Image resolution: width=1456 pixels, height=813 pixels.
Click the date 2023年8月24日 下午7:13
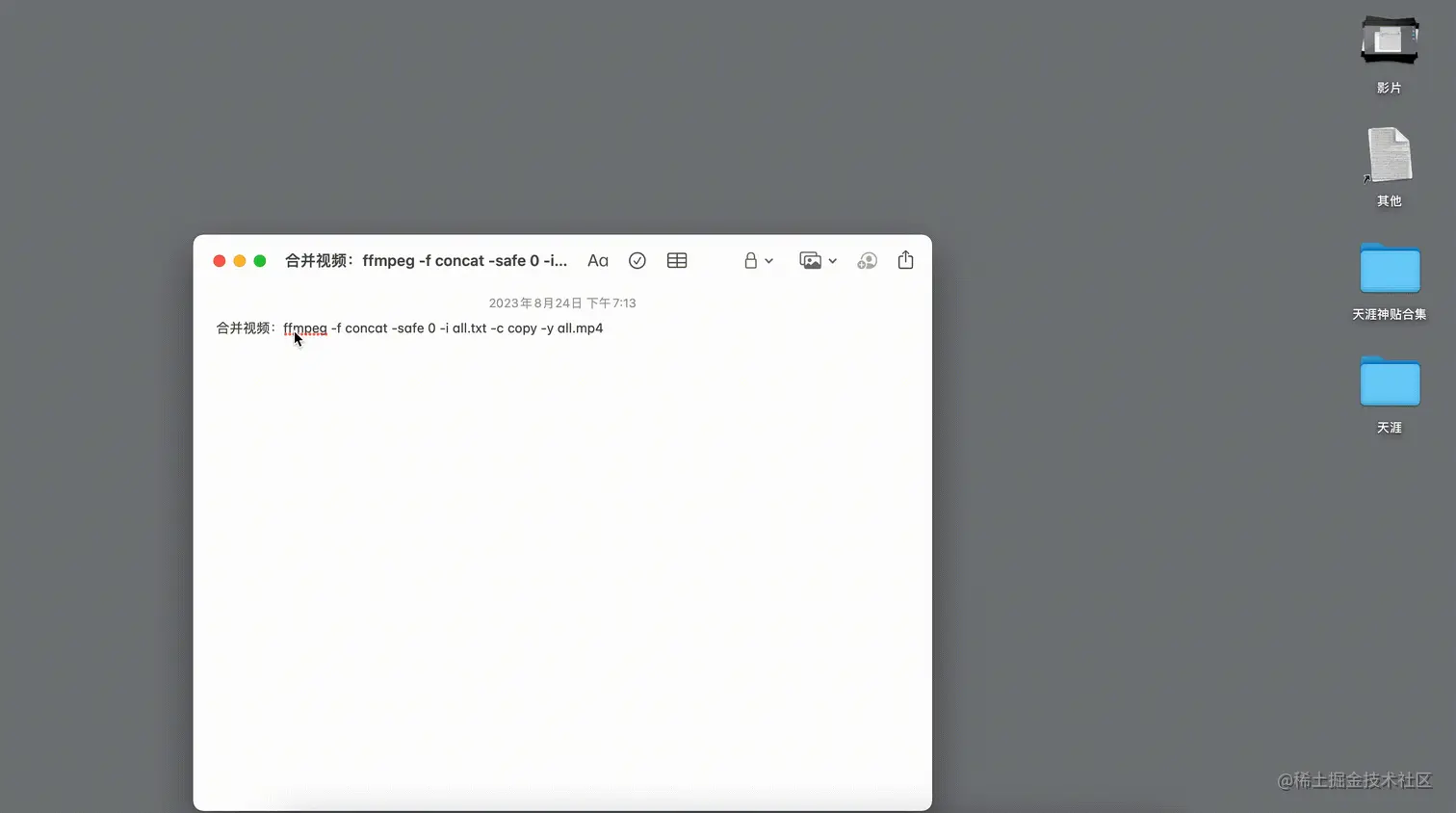tap(562, 302)
